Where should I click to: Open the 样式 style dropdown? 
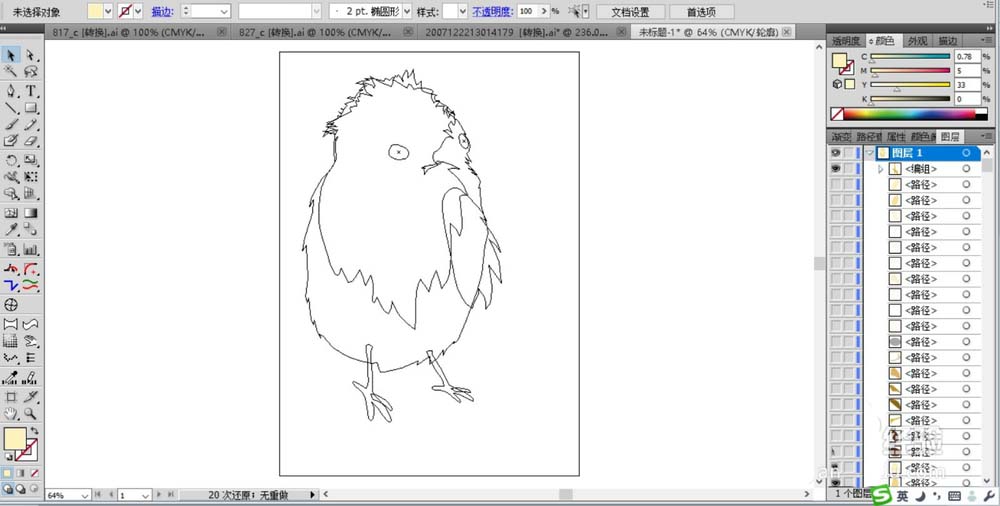[x=463, y=11]
